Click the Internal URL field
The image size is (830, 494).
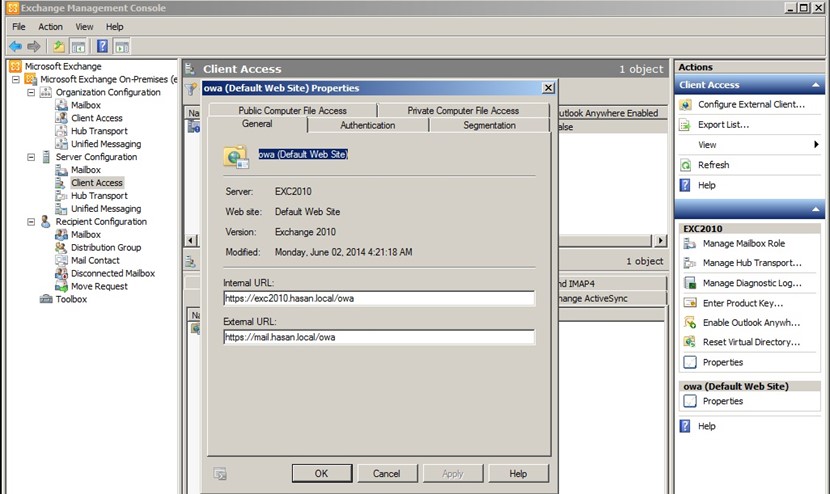coord(379,298)
